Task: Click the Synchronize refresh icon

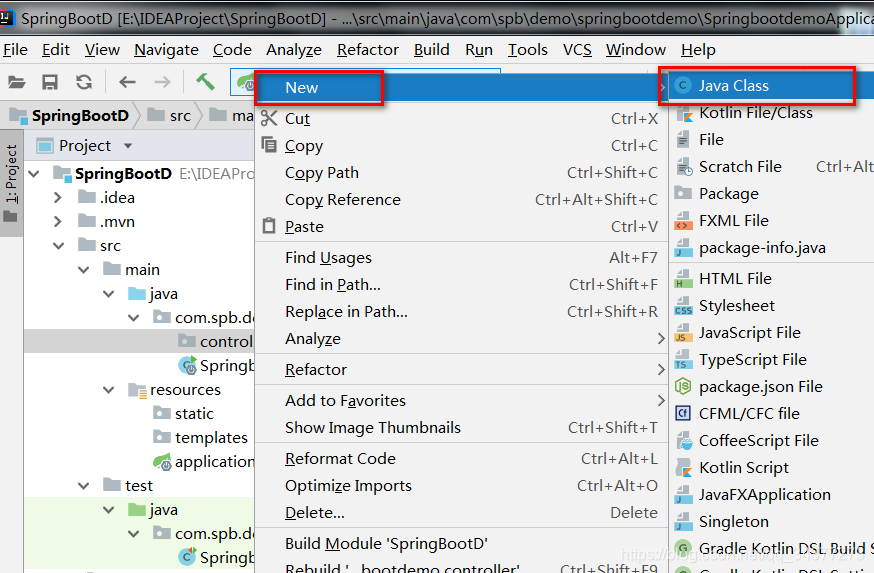Action: (x=84, y=82)
